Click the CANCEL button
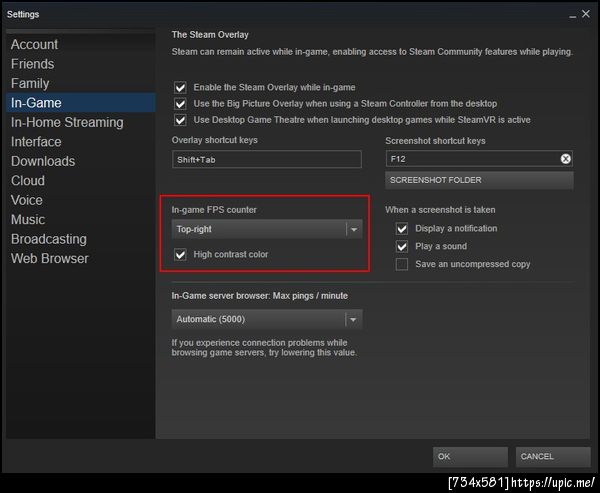600x493 pixels. coord(553,457)
